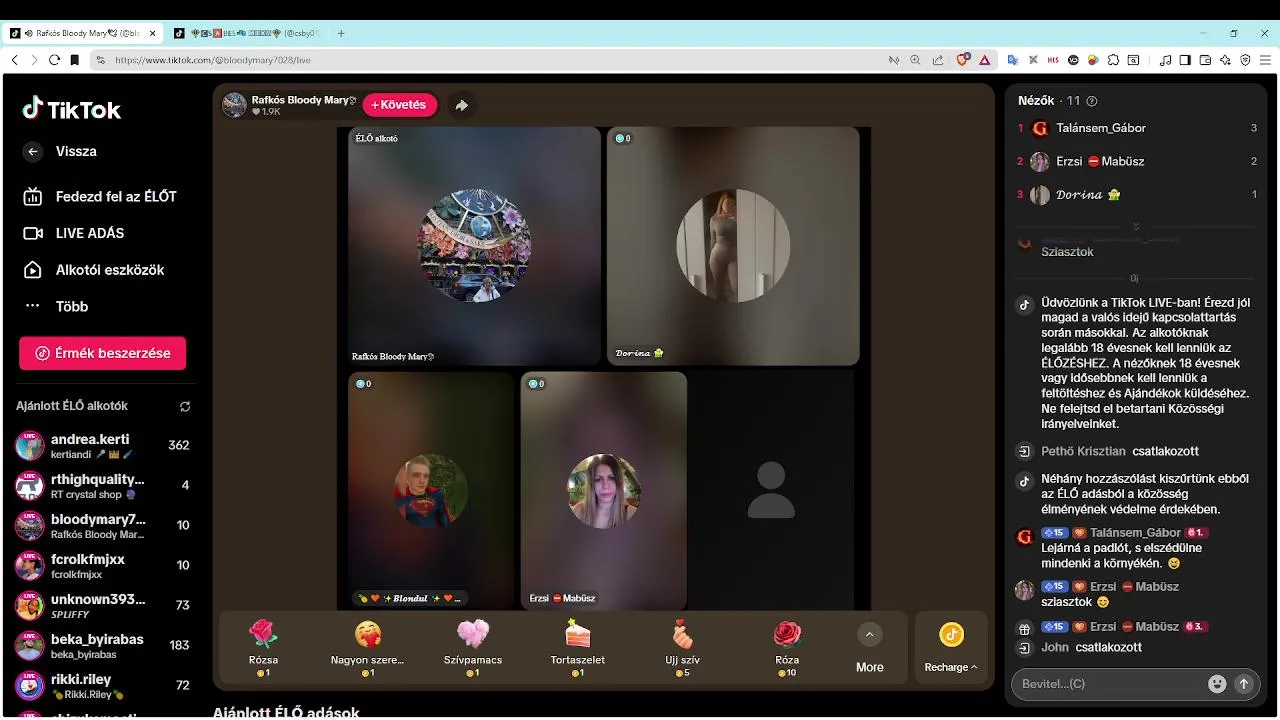Open site settings icon in address bar
The width and height of the screenshot is (1280, 720).
100,60
